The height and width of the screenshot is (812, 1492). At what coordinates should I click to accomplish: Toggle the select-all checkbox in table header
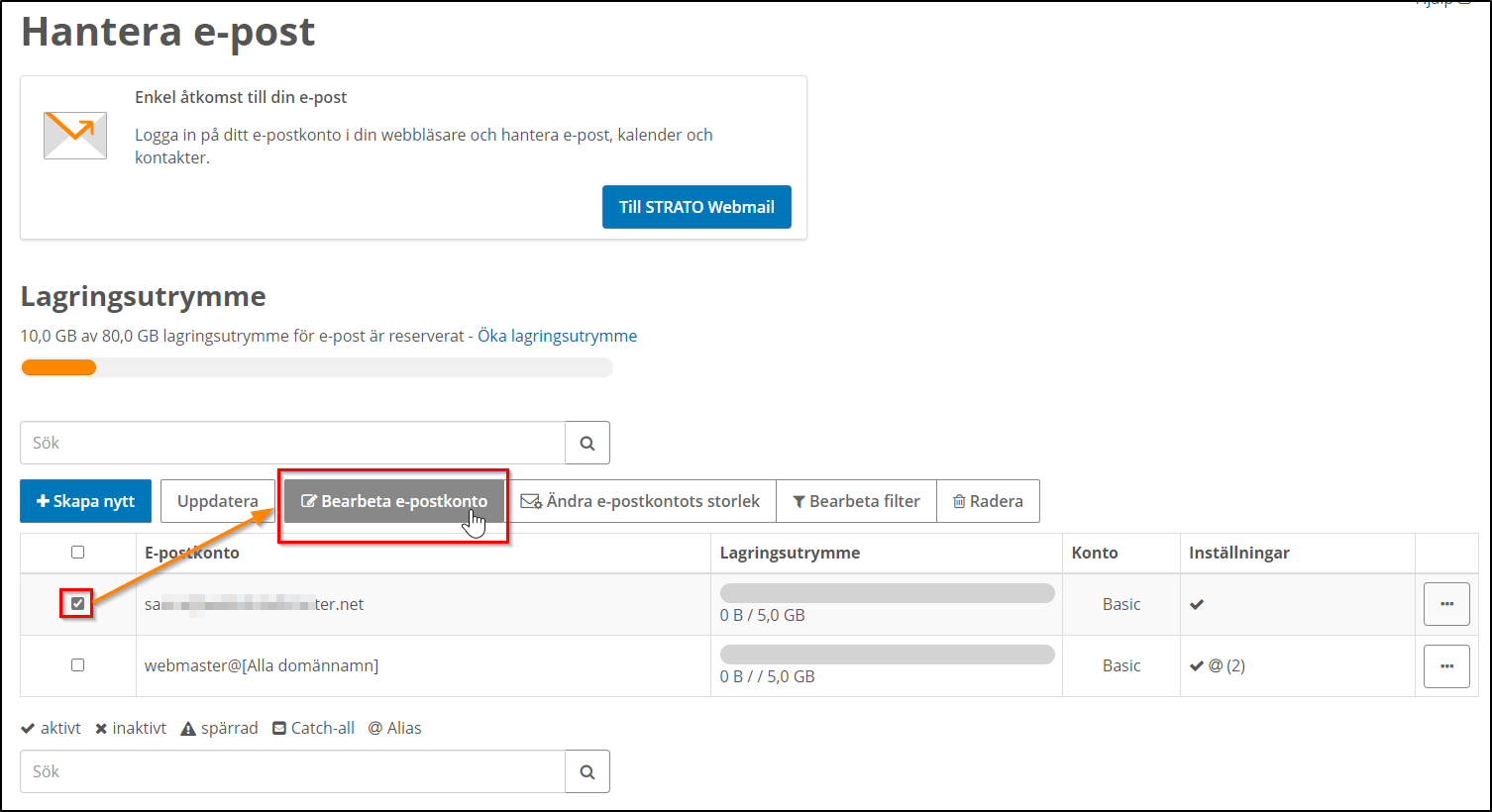[78, 553]
